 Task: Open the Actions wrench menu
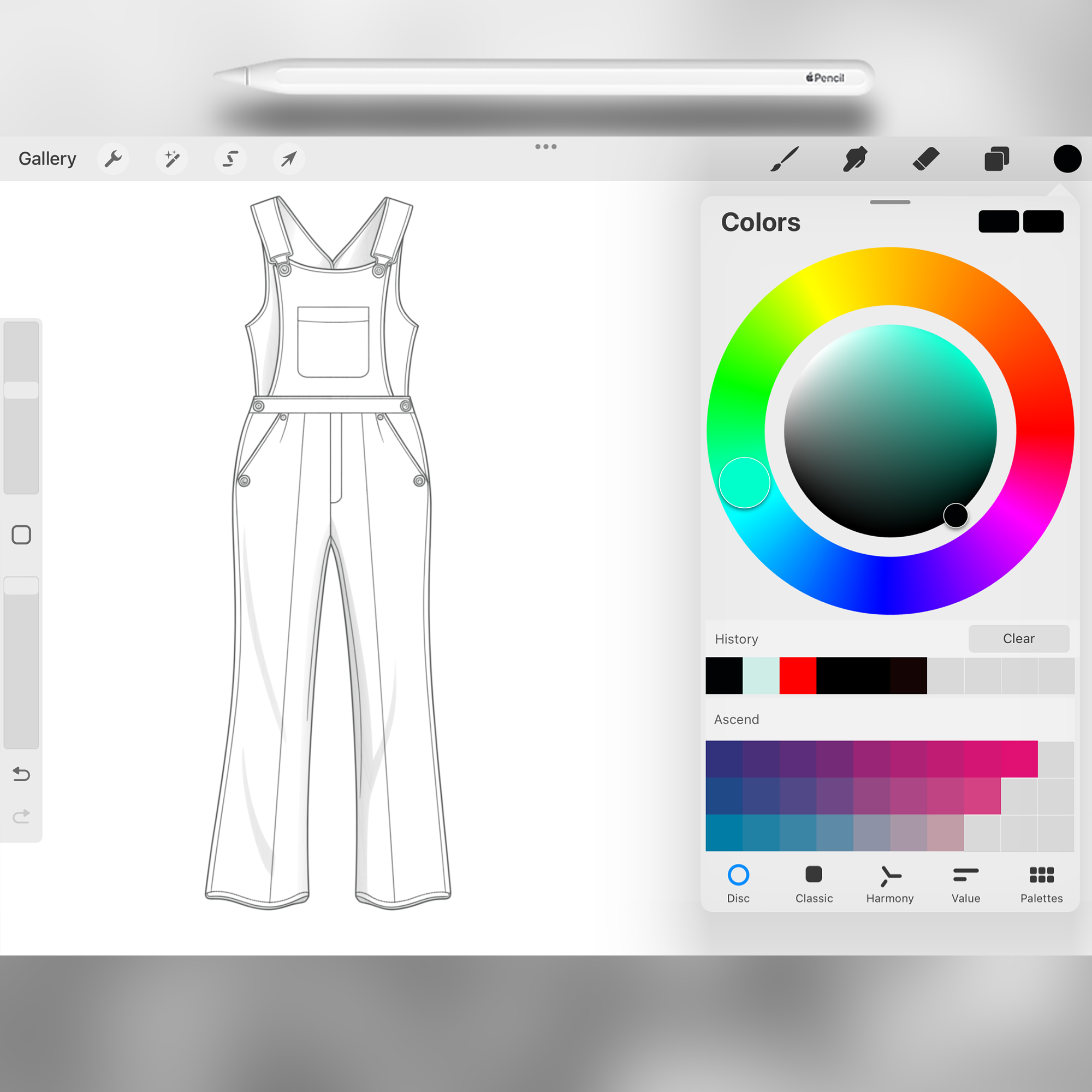pos(113,159)
